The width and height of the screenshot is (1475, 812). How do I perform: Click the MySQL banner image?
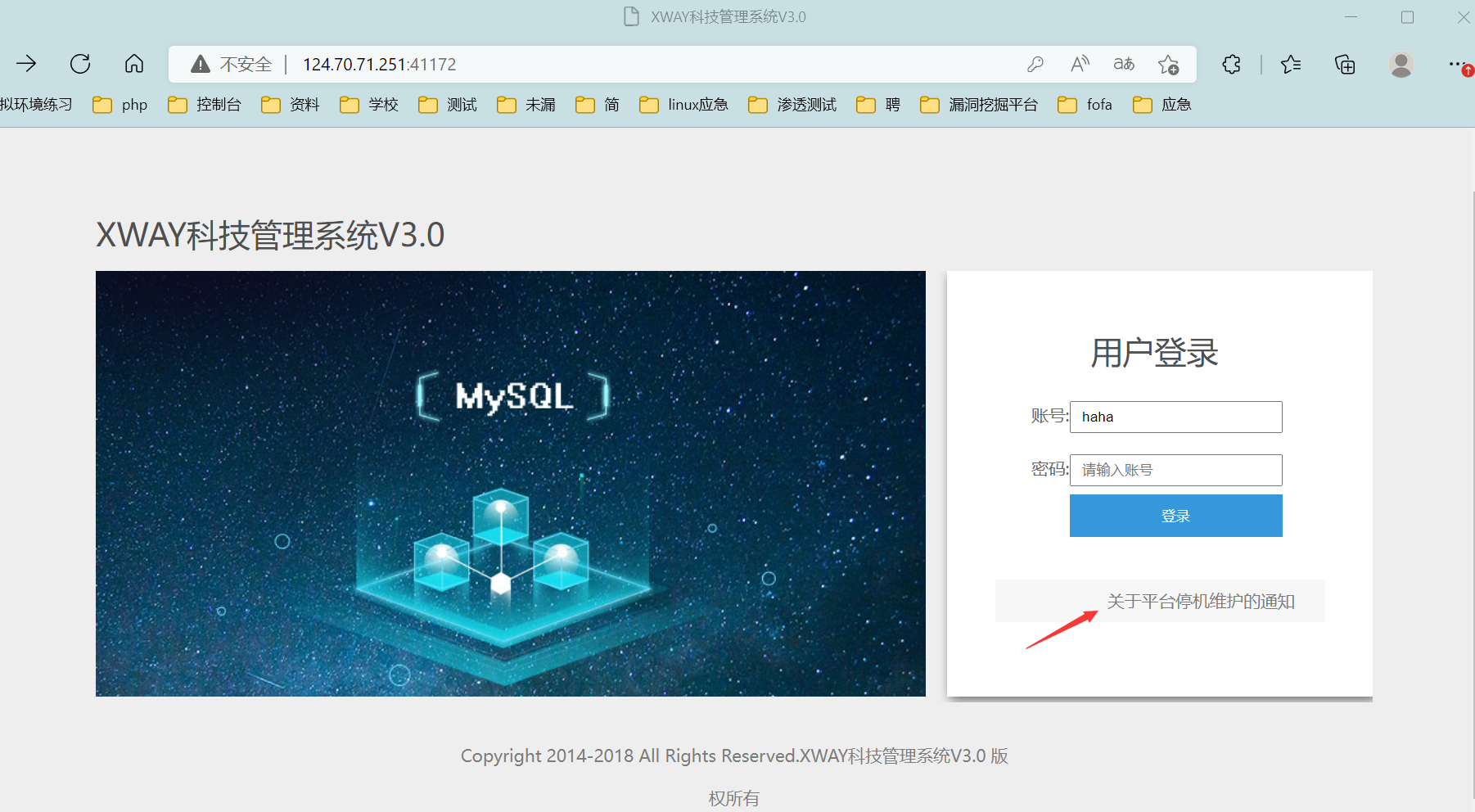pyautogui.click(x=511, y=484)
